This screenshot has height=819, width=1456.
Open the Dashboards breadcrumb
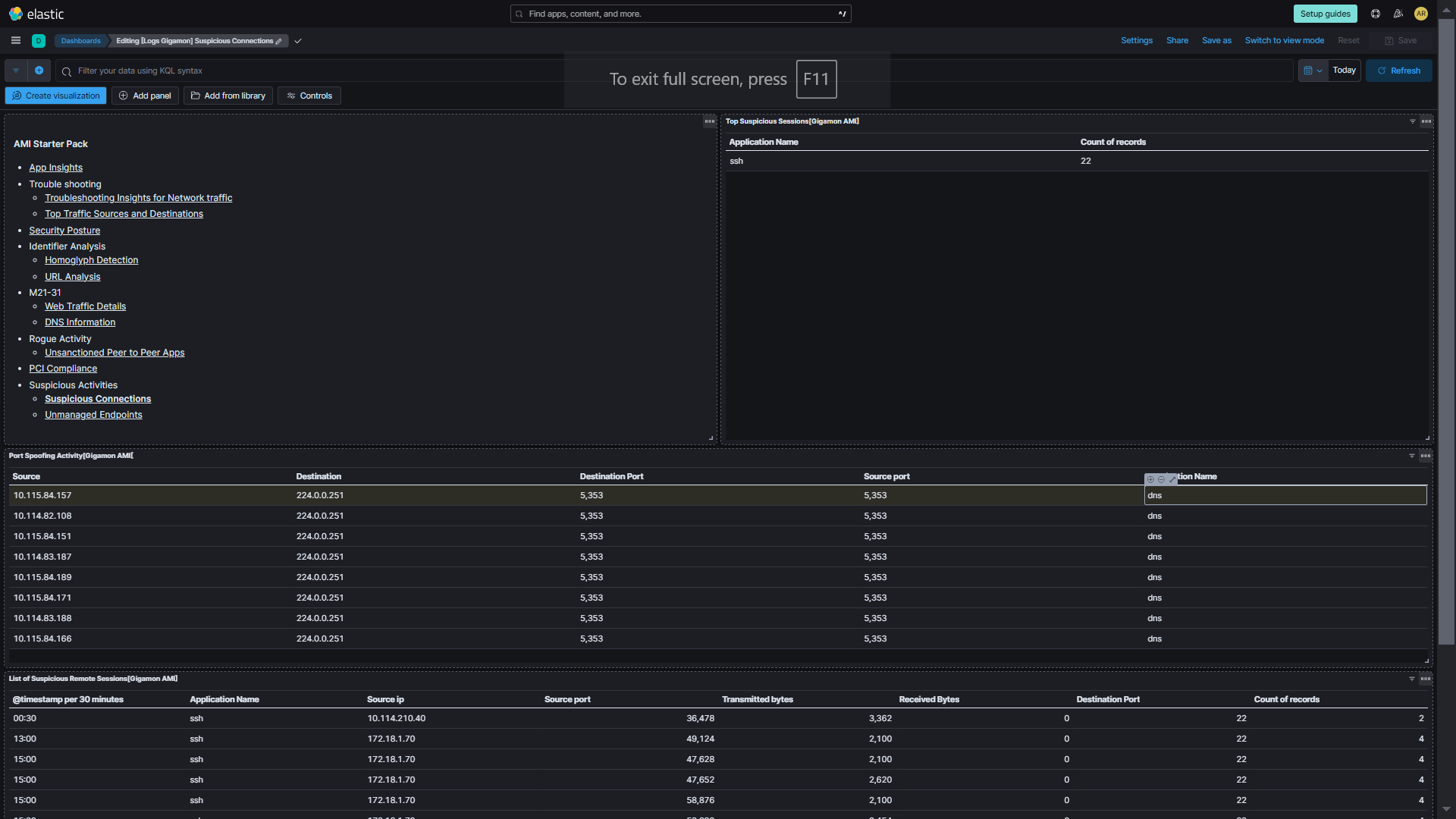tap(80, 41)
